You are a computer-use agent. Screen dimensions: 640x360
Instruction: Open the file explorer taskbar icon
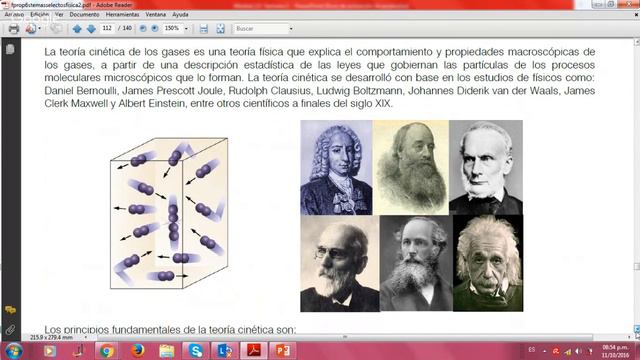click(x=167, y=351)
